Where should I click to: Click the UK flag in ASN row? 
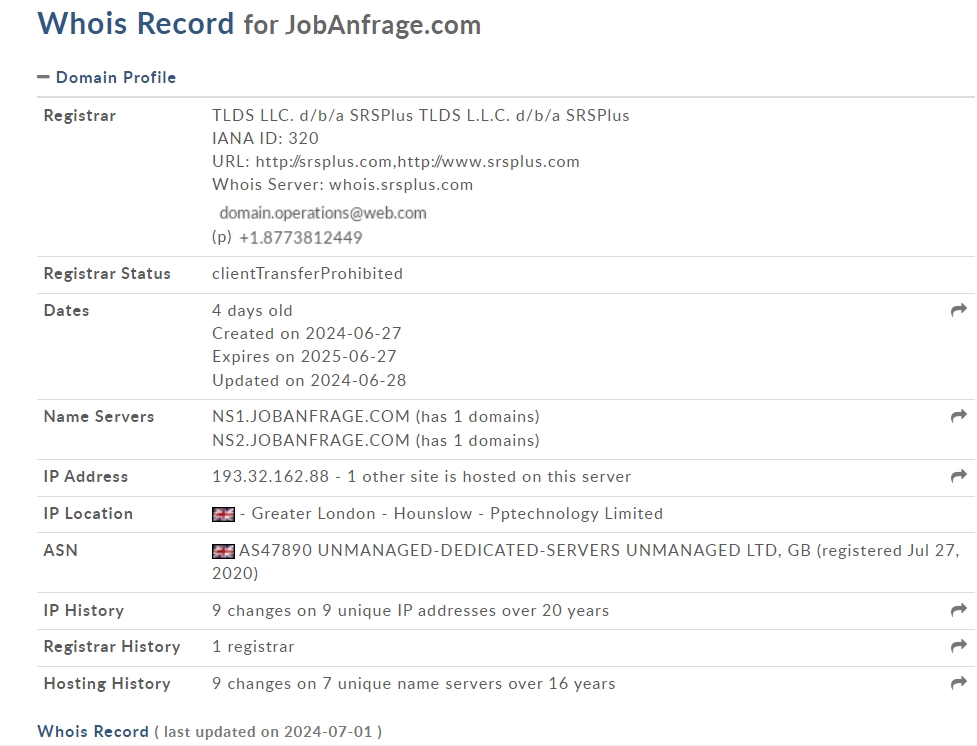[x=223, y=551]
